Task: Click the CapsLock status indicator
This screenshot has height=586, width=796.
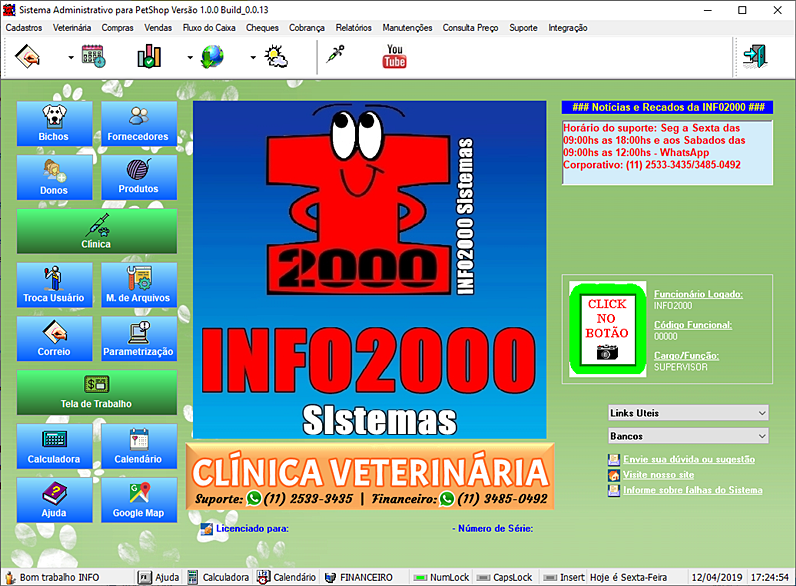Action: [x=505, y=577]
